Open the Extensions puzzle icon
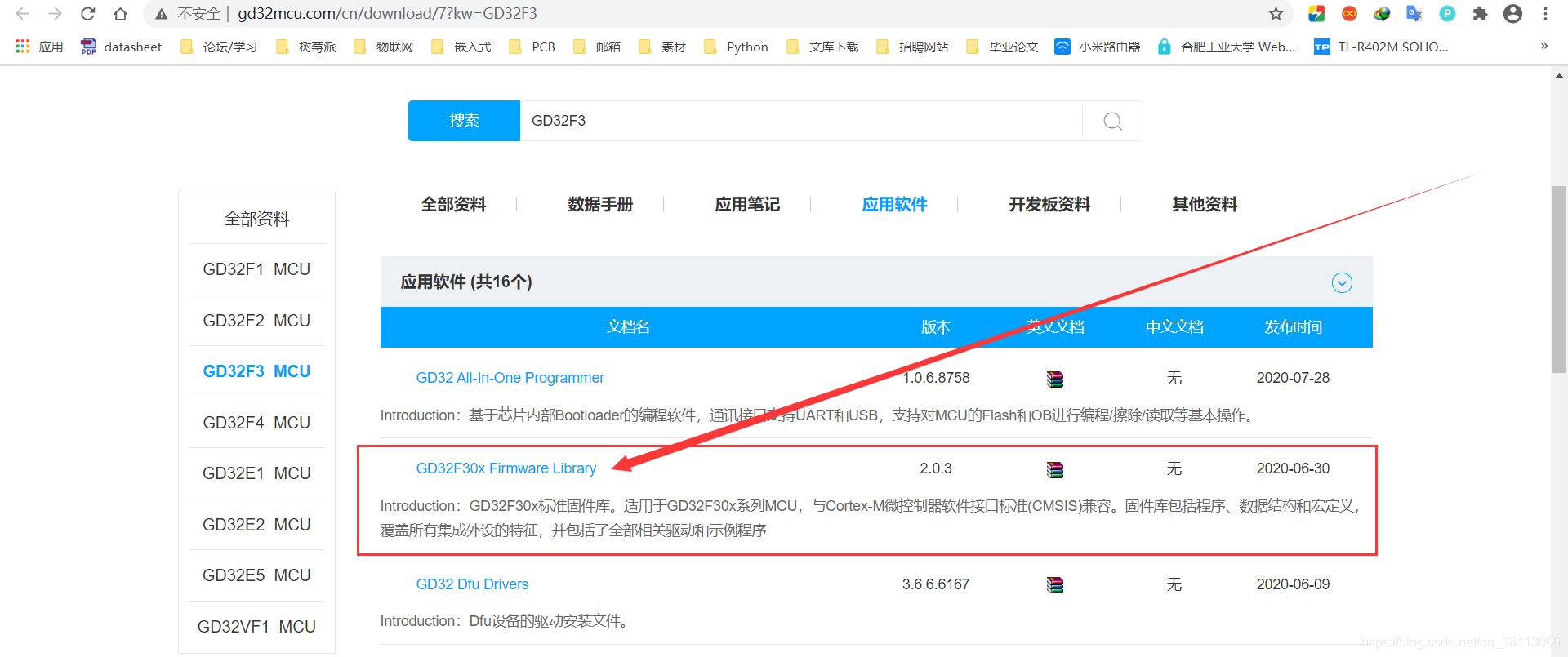 pos(1480,14)
